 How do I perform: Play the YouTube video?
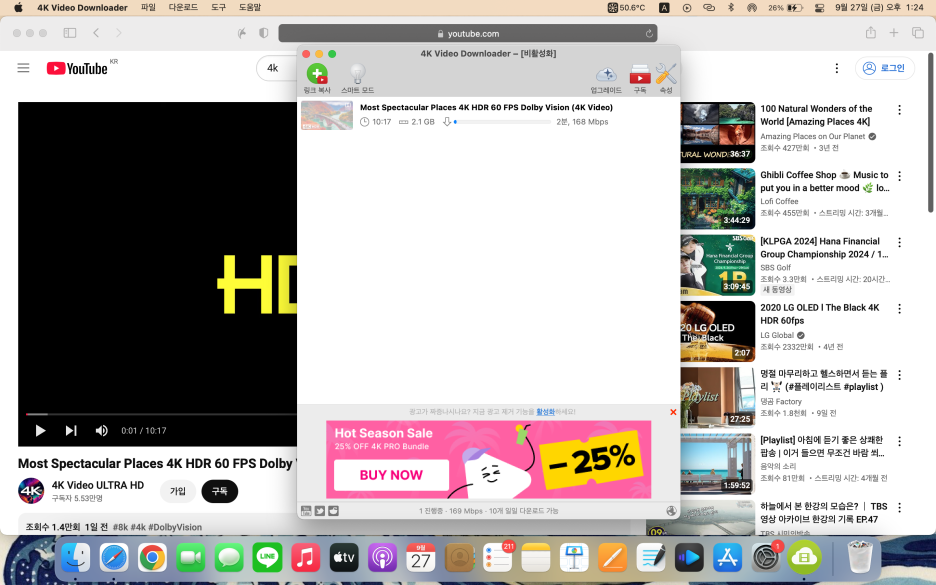(x=40, y=430)
